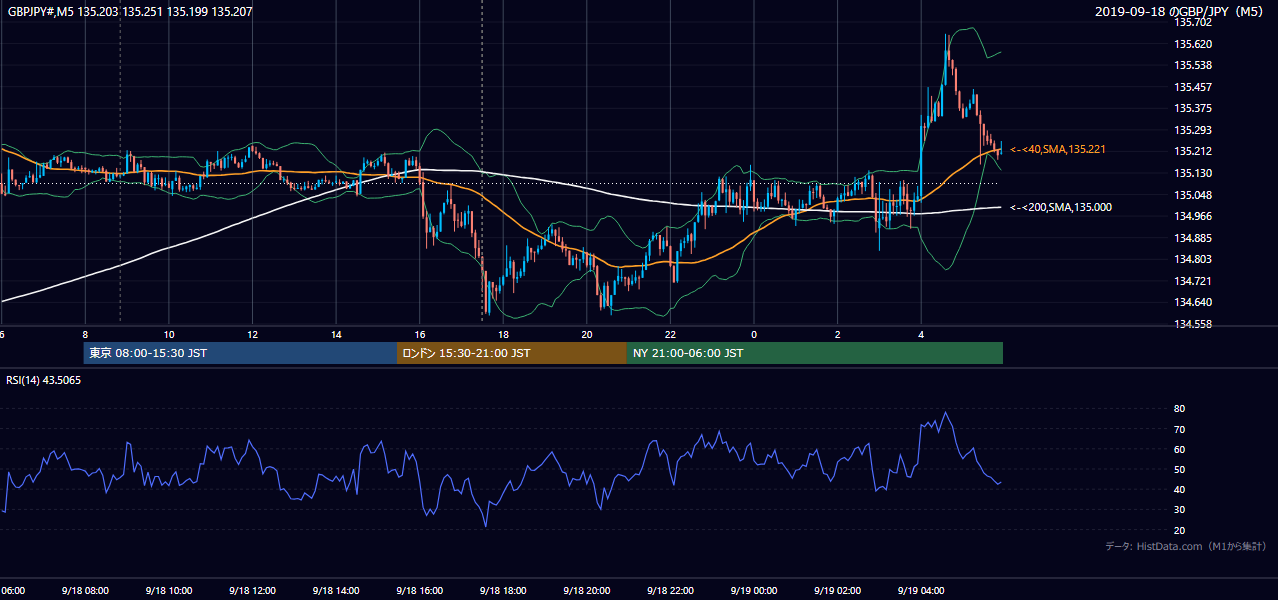Viewport: 1278px width, 600px height.
Task: Click RSI scale value 70
Action: [x=1180, y=429]
